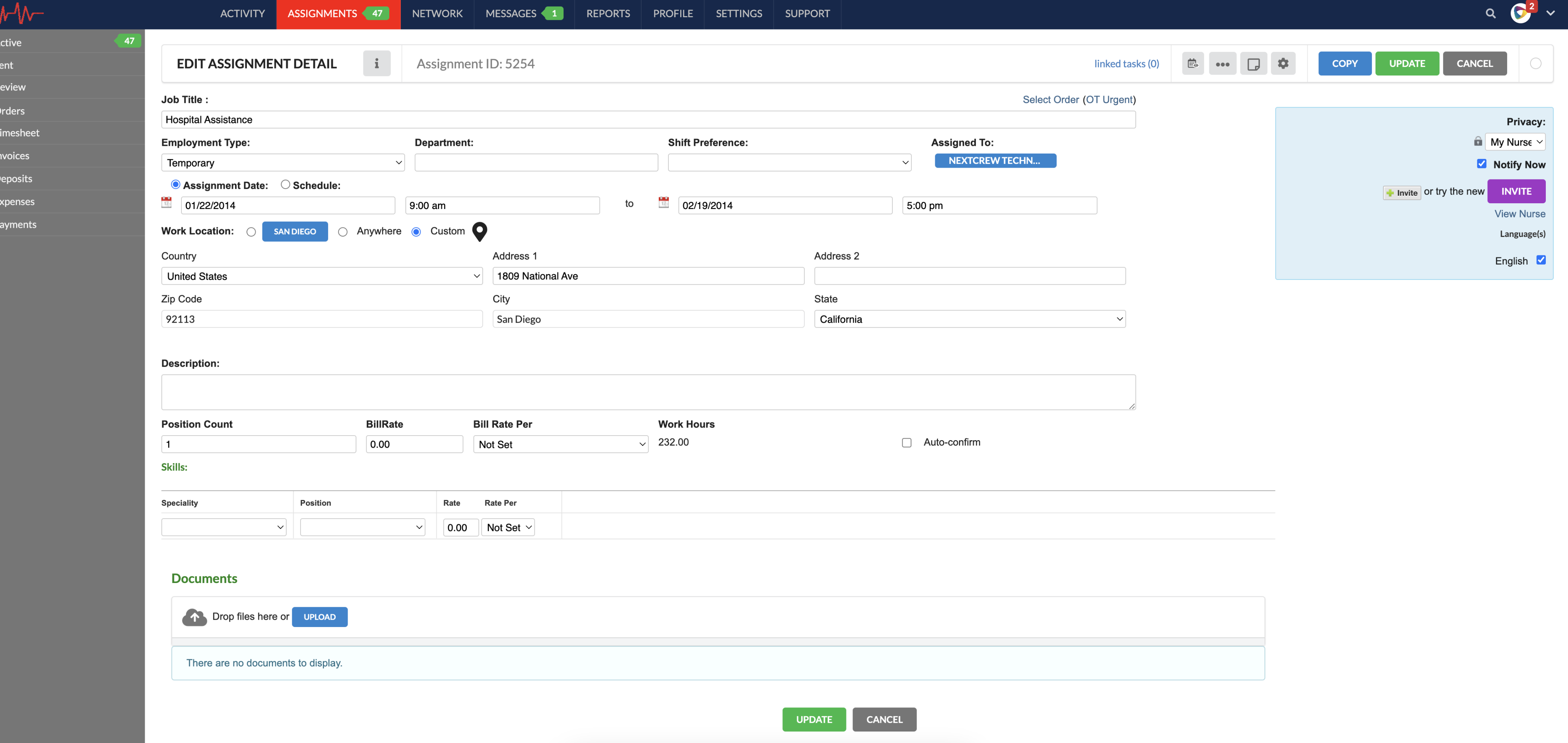1568x743 pixels.
Task: Open the Employment Type dropdown
Action: pyautogui.click(x=283, y=162)
